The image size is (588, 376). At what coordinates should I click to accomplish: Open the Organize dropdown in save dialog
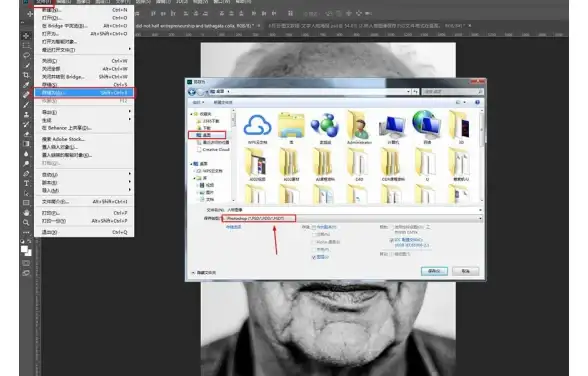pyautogui.click(x=198, y=102)
